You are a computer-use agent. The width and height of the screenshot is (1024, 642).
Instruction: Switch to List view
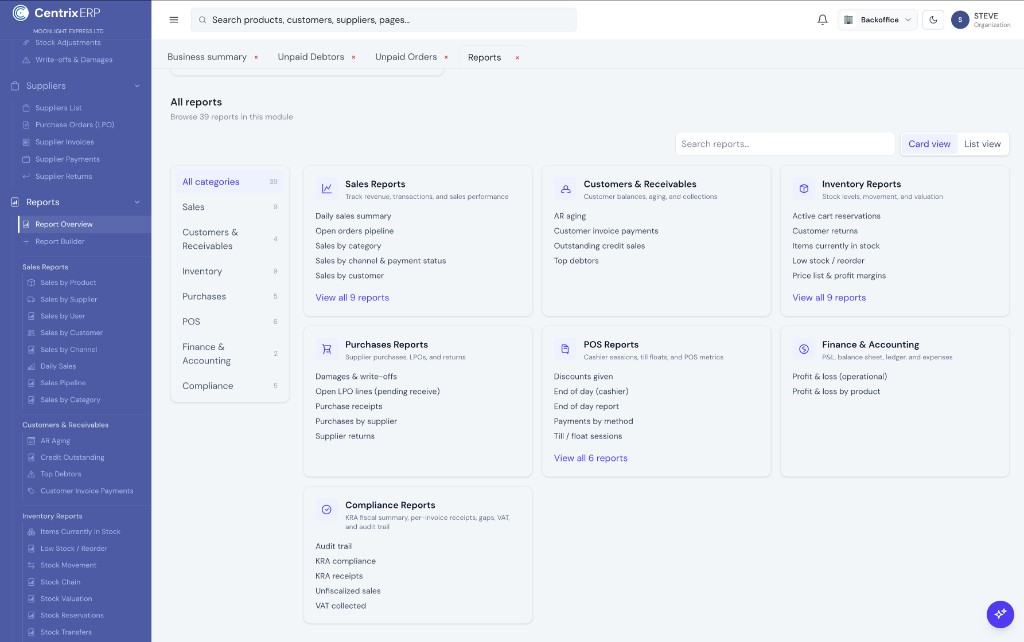[982, 144]
